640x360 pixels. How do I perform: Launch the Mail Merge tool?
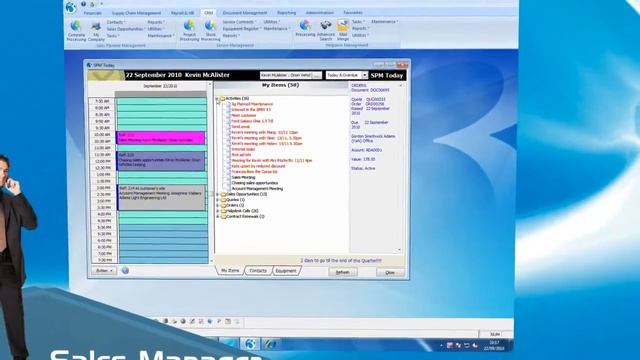tap(343, 30)
